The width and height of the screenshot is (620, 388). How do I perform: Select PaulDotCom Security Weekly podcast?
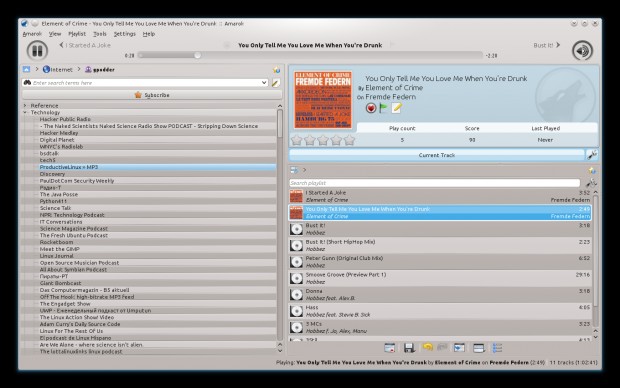(77, 181)
